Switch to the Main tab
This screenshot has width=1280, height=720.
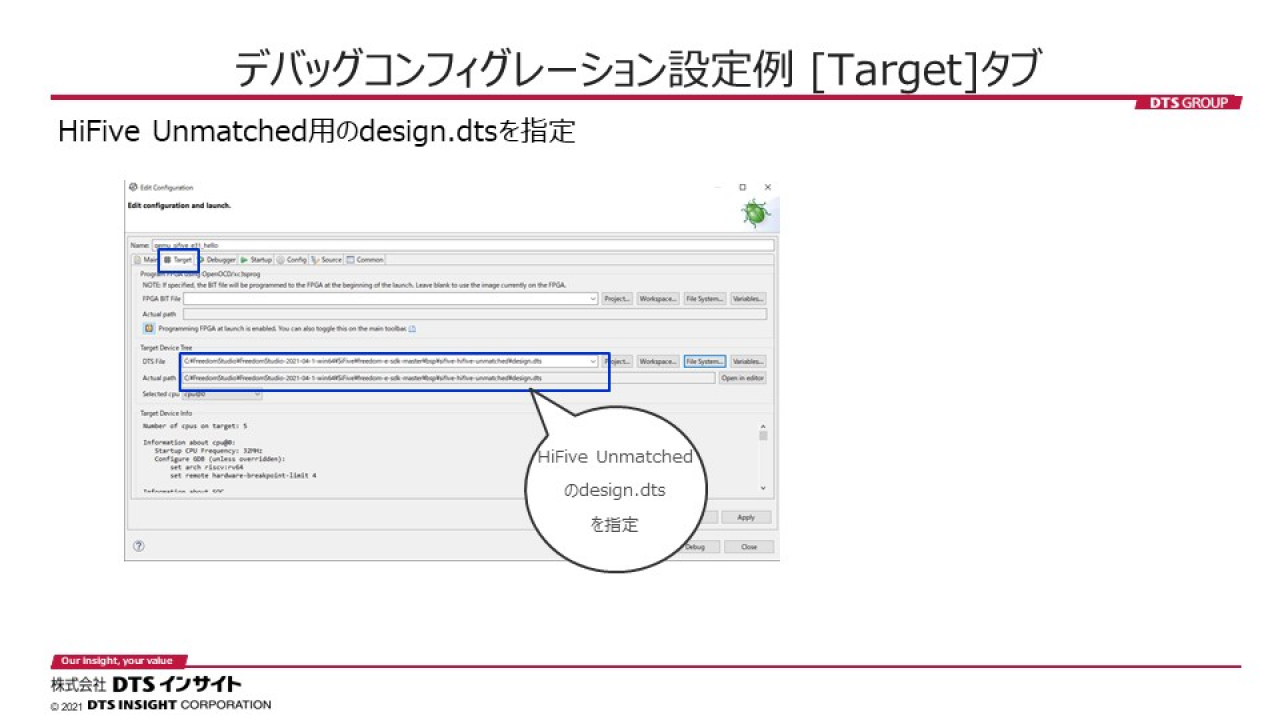pos(146,259)
